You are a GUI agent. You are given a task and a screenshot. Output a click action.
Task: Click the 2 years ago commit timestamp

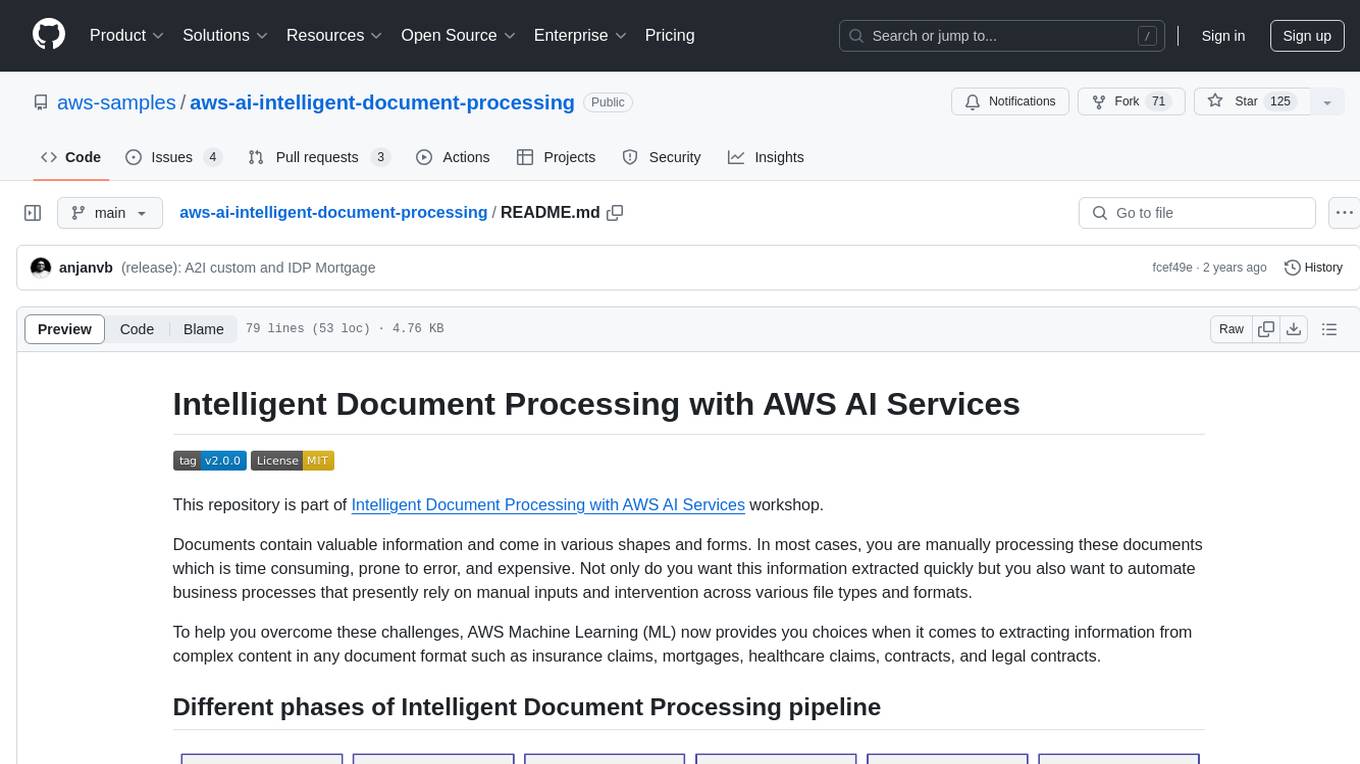click(x=1235, y=267)
